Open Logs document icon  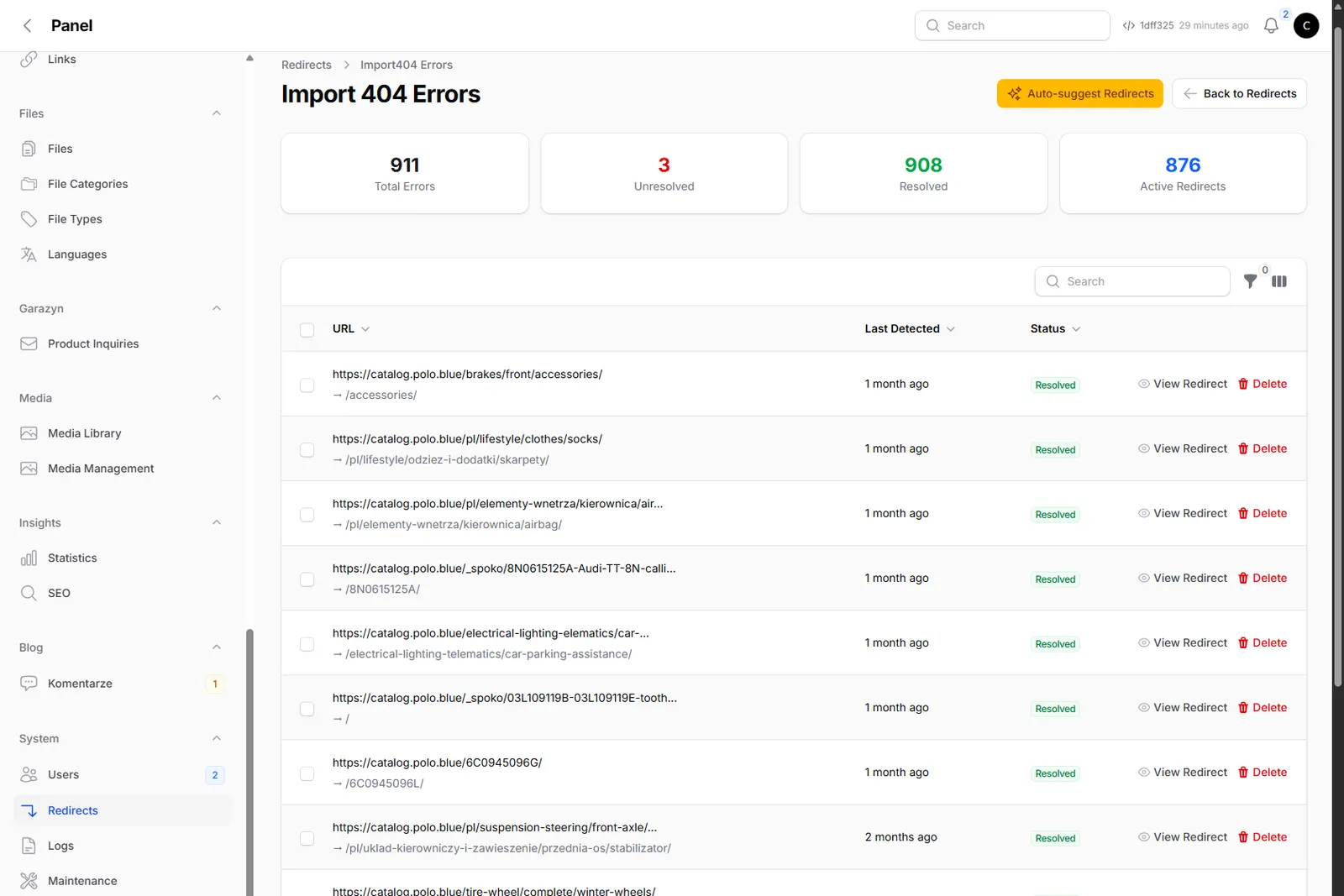[29, 846]
